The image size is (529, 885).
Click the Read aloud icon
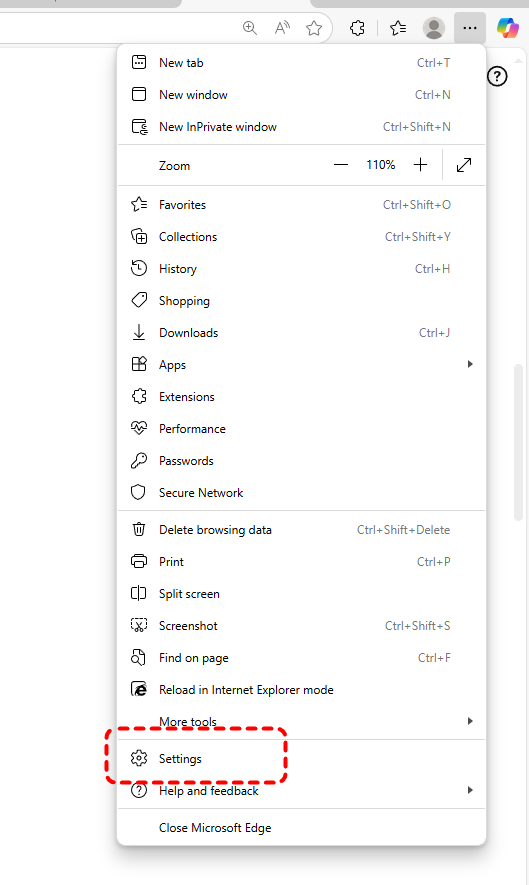[282, 28]
